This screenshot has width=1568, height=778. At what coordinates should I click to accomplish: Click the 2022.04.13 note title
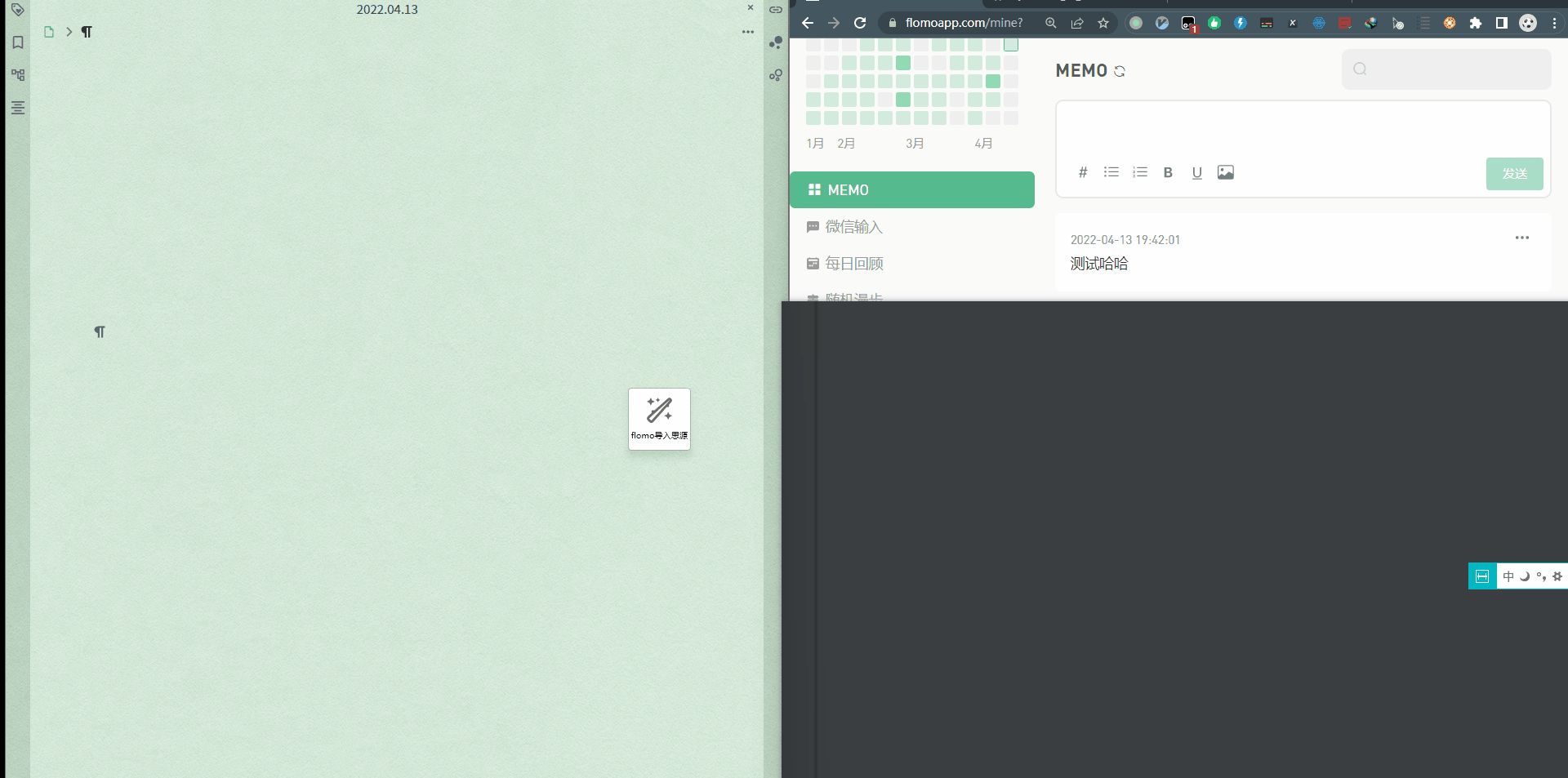click(x=387, y=10)
